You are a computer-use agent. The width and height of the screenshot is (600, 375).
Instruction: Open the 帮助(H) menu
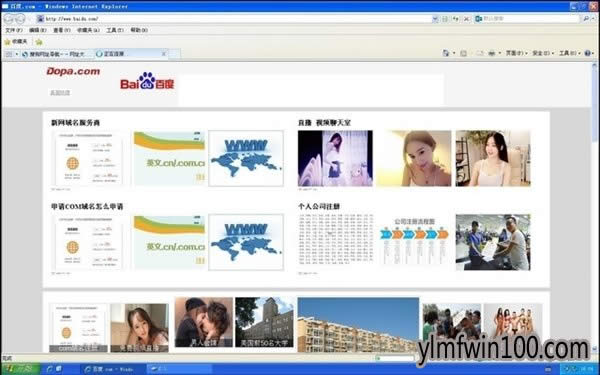click(x=139, y=30)
